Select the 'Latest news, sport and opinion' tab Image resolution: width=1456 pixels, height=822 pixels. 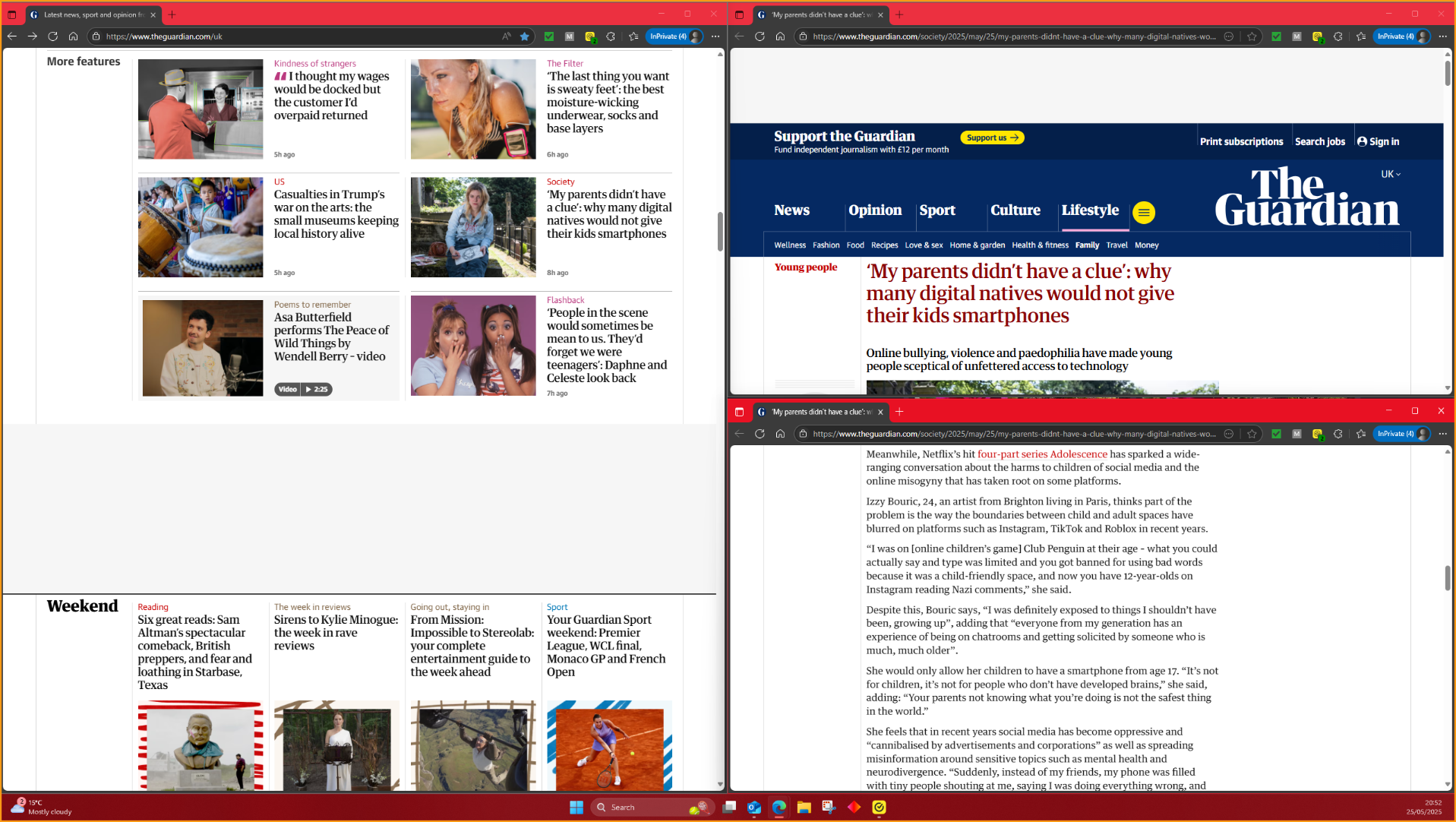click(x=93, y=14)
